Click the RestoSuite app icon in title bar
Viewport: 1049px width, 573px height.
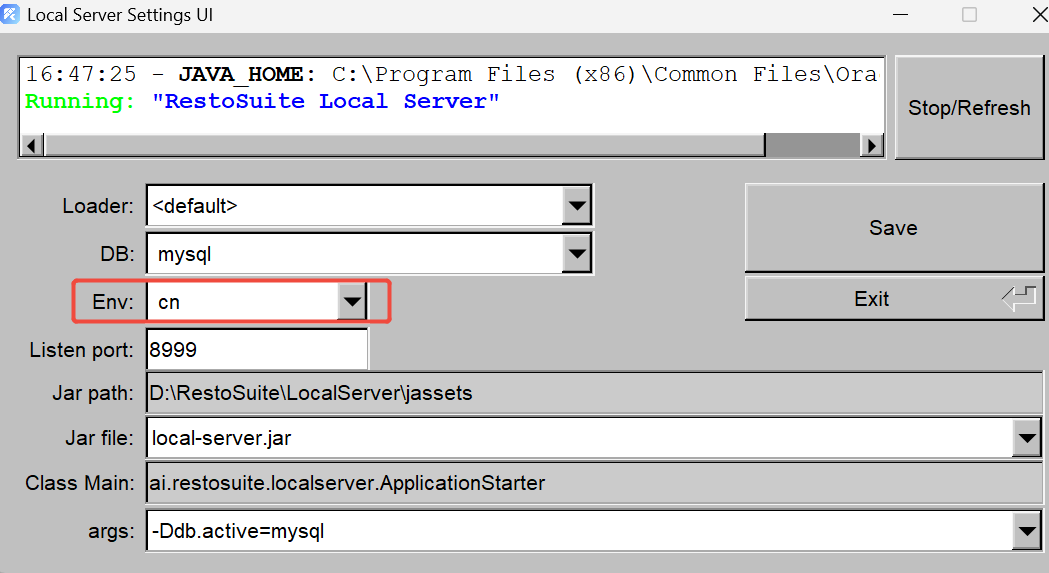[11, 14]
